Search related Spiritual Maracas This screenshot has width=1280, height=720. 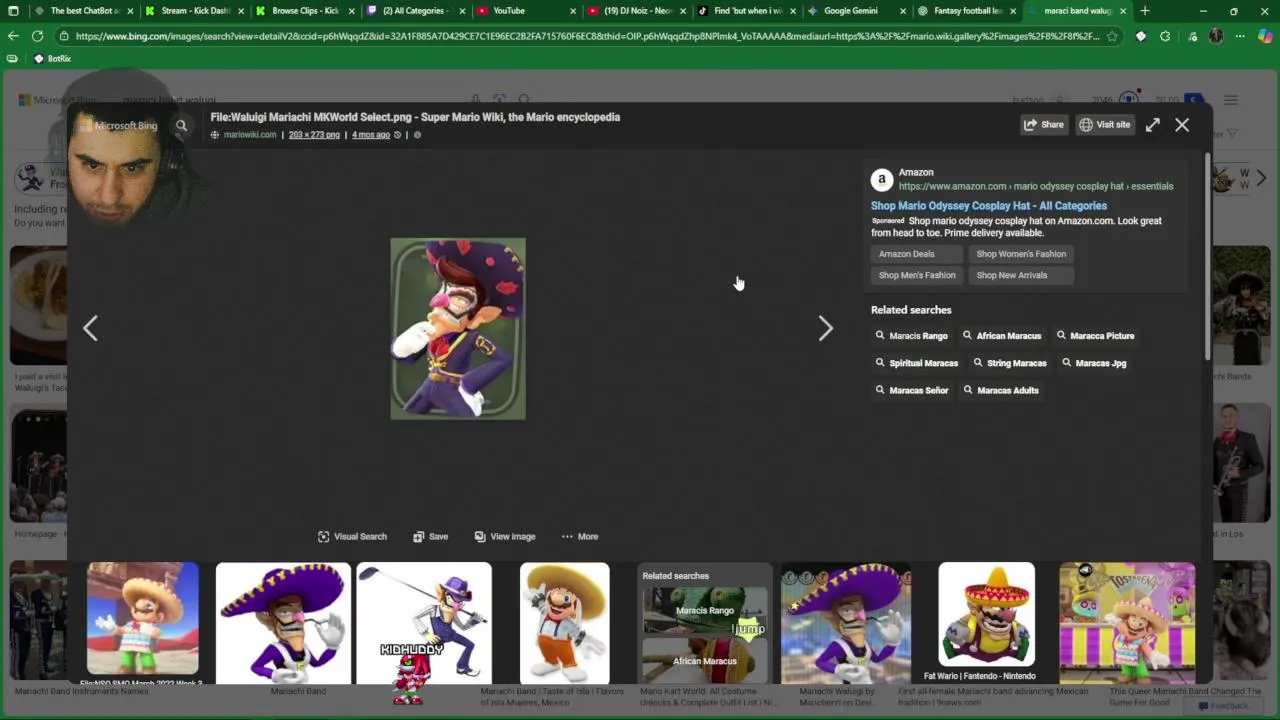(916, 363)
